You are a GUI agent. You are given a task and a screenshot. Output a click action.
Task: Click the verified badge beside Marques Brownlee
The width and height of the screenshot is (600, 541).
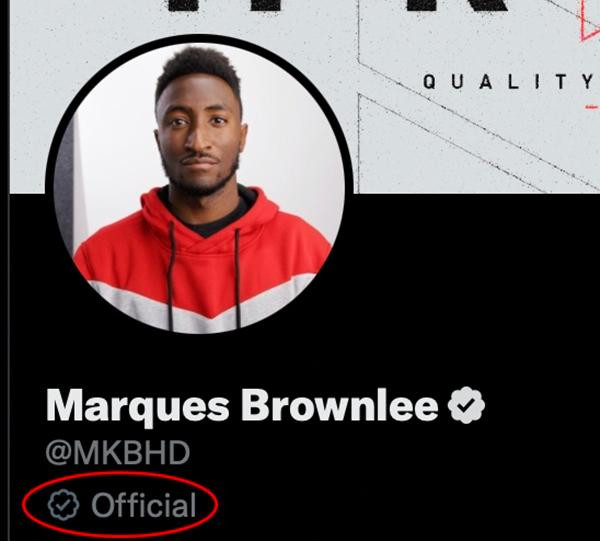(x=466, y=405)
